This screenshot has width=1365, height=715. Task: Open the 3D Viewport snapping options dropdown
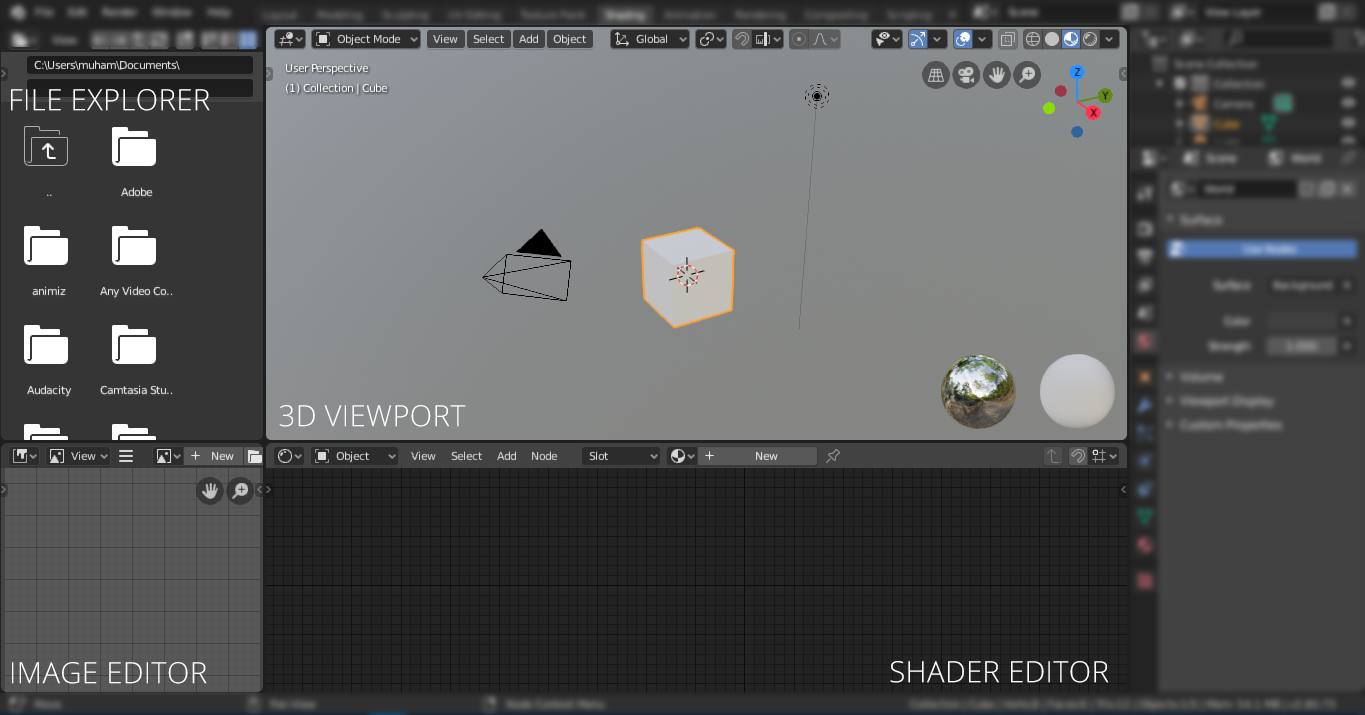click(768, 39)
